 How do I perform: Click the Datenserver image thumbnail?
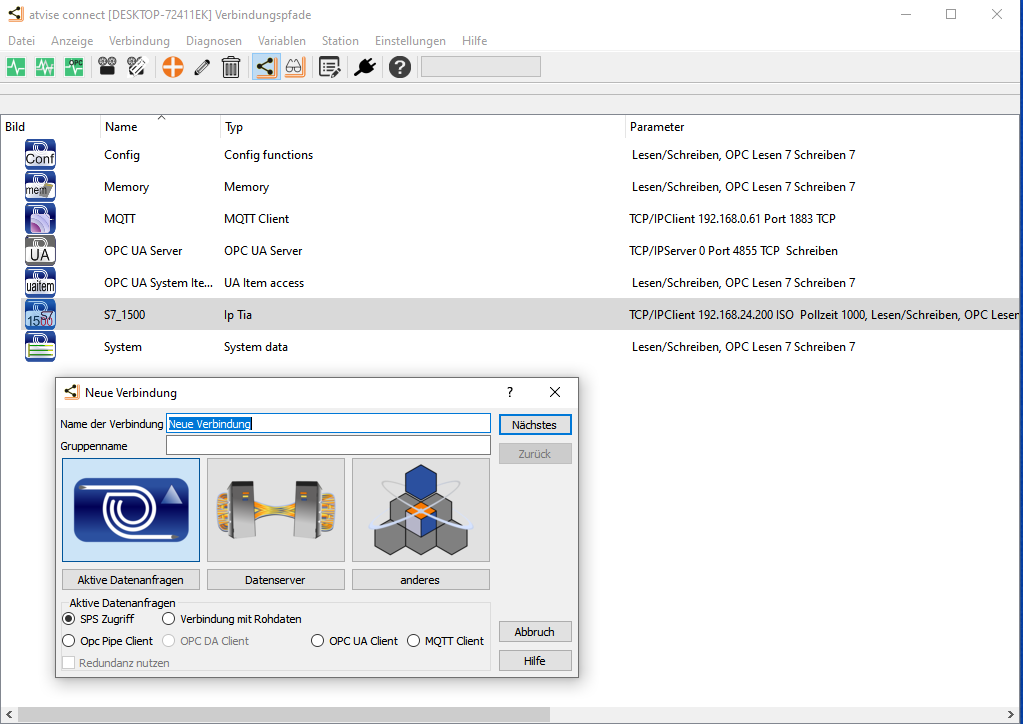276,510
